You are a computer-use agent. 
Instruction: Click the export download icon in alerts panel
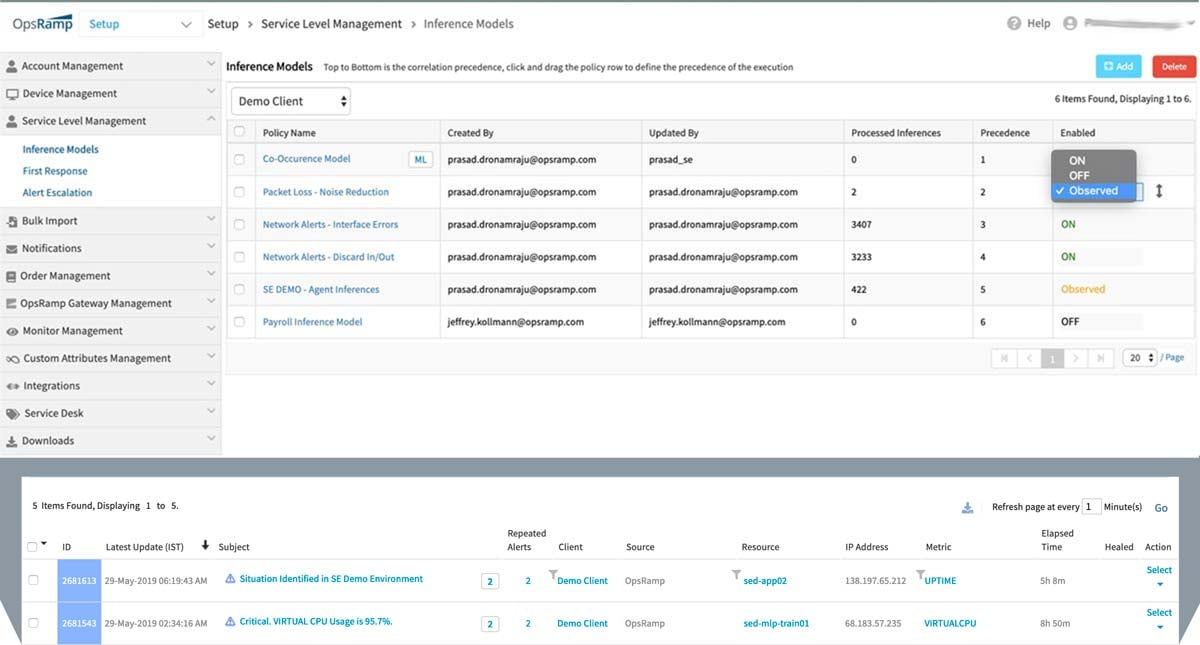966,508
